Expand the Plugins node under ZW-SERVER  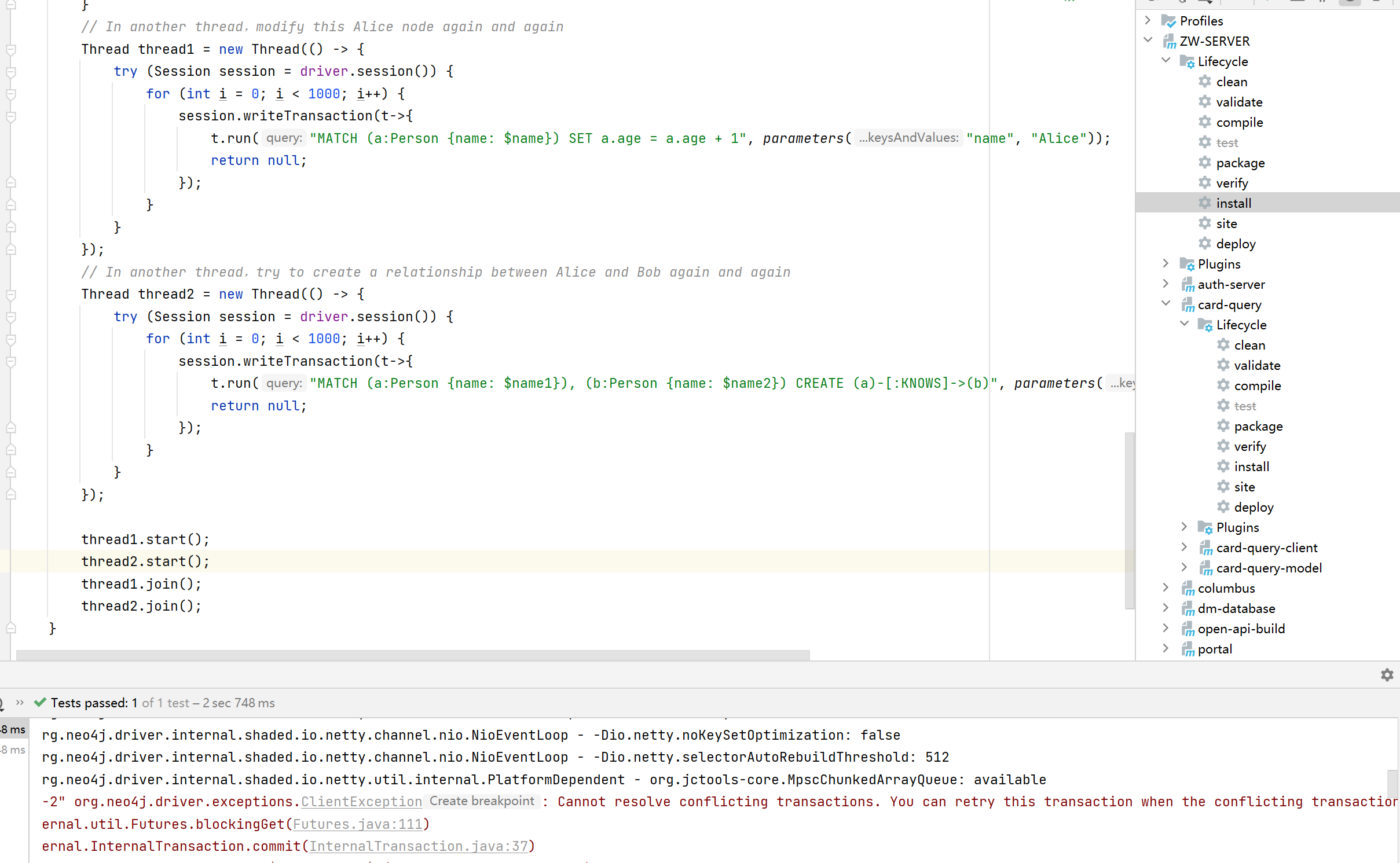point(1165,263)
